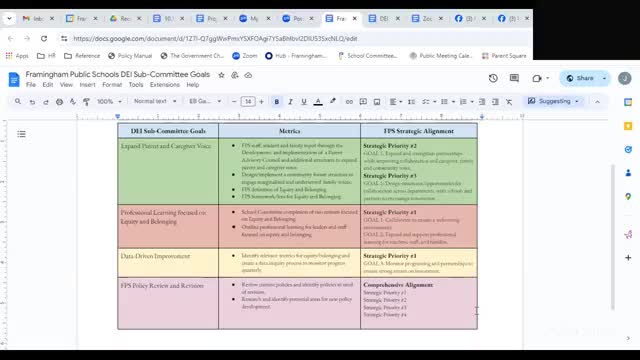This screenshot has width=640, height=360.
Task: Open the Extensions menu
Action: (164, 85)
